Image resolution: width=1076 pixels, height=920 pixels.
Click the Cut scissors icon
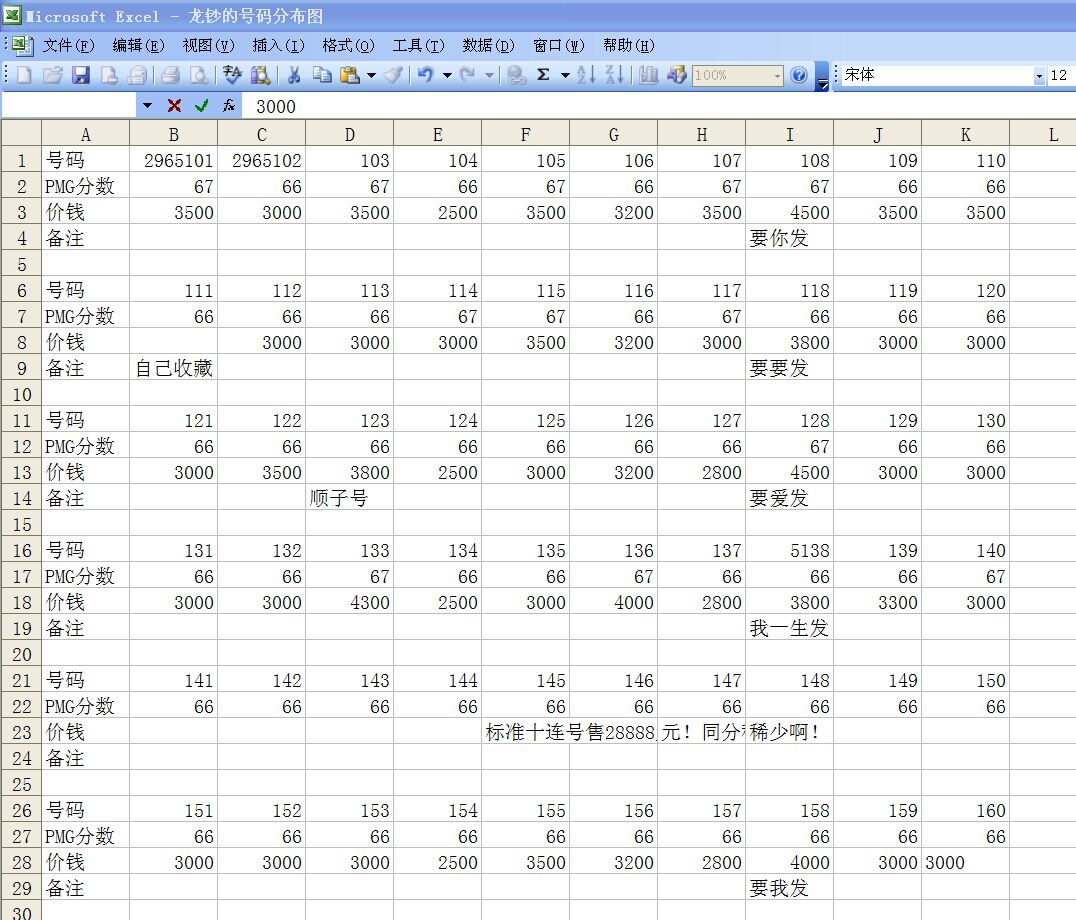click(294, 75)
